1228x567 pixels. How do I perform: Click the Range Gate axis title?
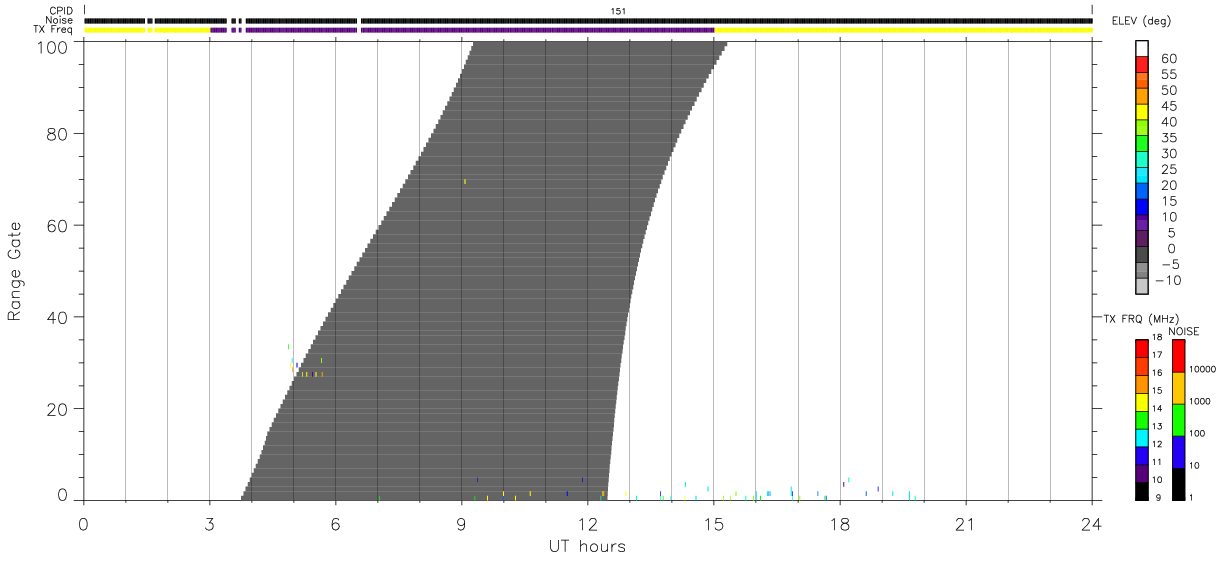point(15,271)
